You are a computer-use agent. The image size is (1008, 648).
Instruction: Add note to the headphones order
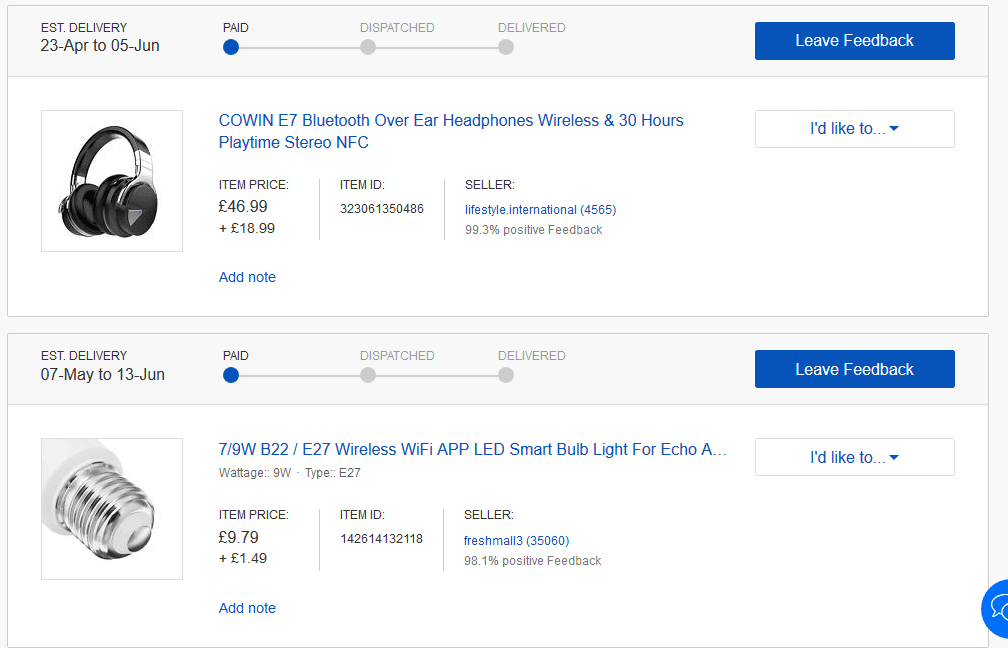(x=247, y=277)
